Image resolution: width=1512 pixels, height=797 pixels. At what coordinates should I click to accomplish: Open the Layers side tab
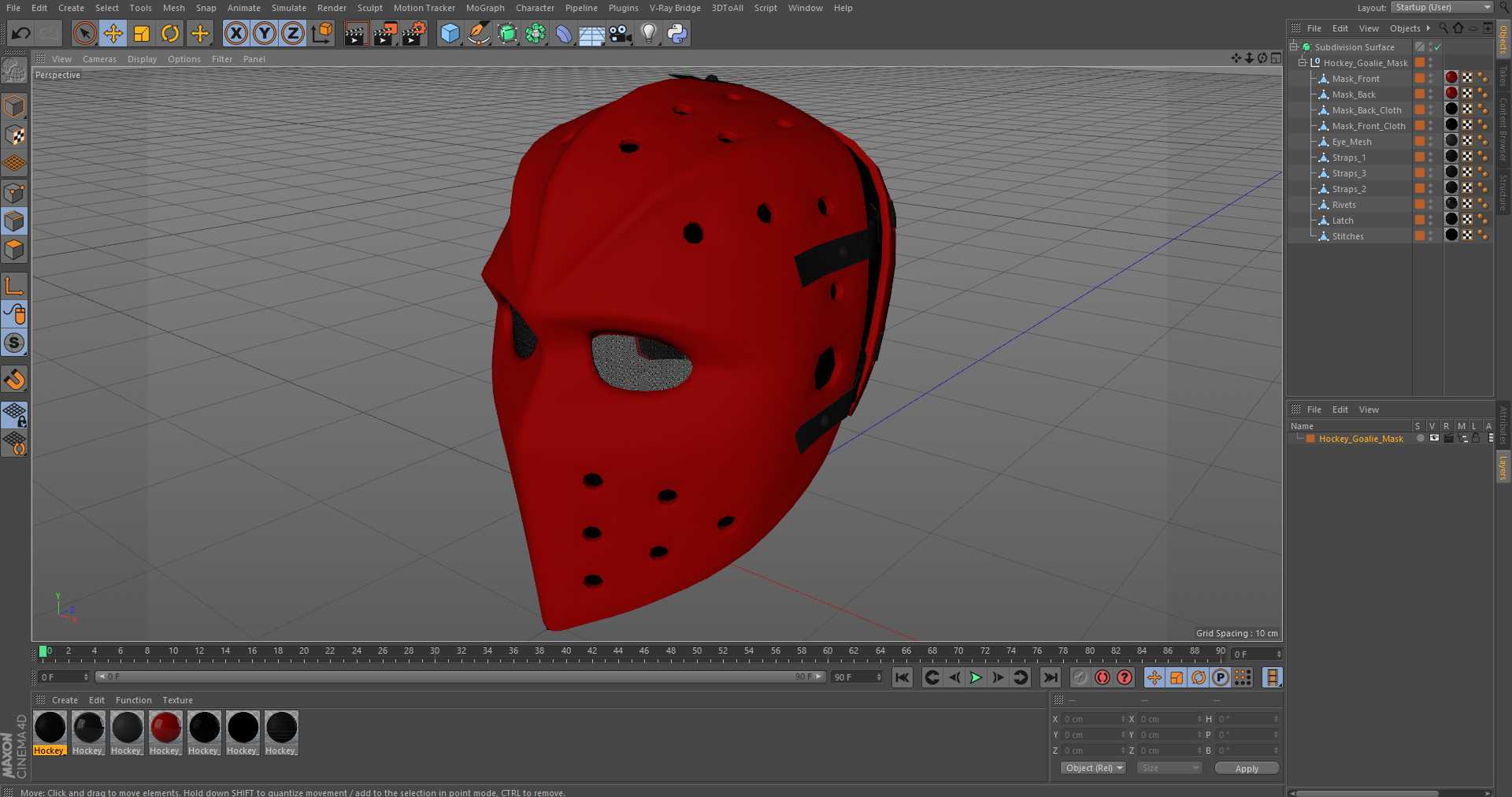click(x=1503, y=467)
